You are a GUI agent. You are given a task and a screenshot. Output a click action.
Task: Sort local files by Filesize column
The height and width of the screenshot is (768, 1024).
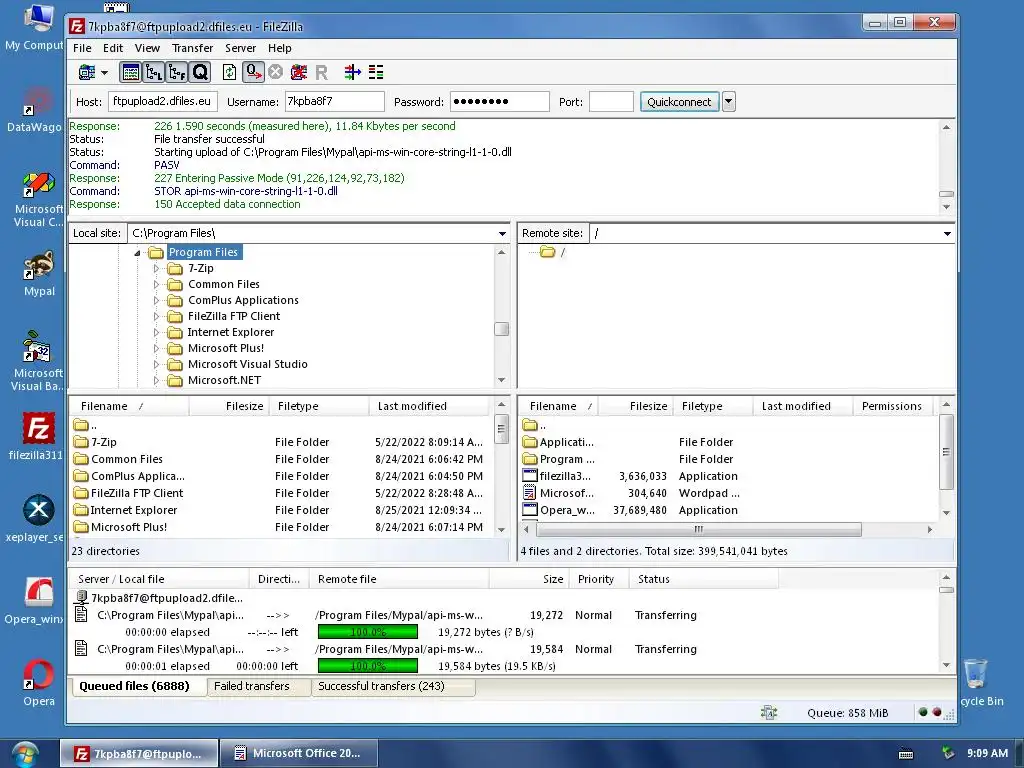(x=230, y=406)
